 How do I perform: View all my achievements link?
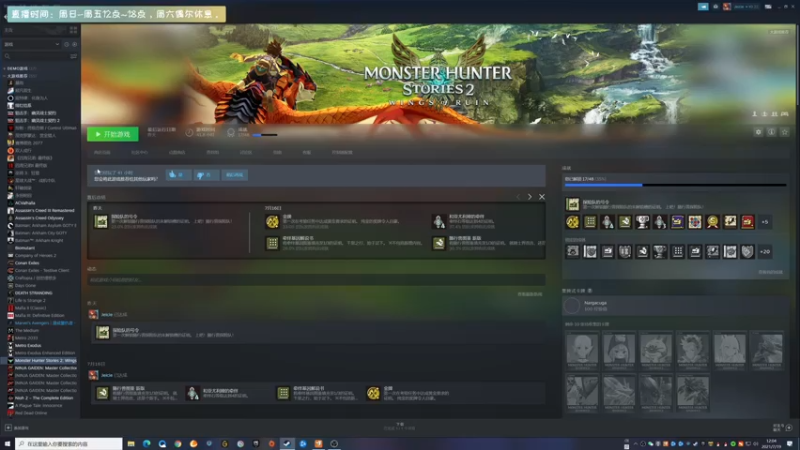[x=770, y=272]
